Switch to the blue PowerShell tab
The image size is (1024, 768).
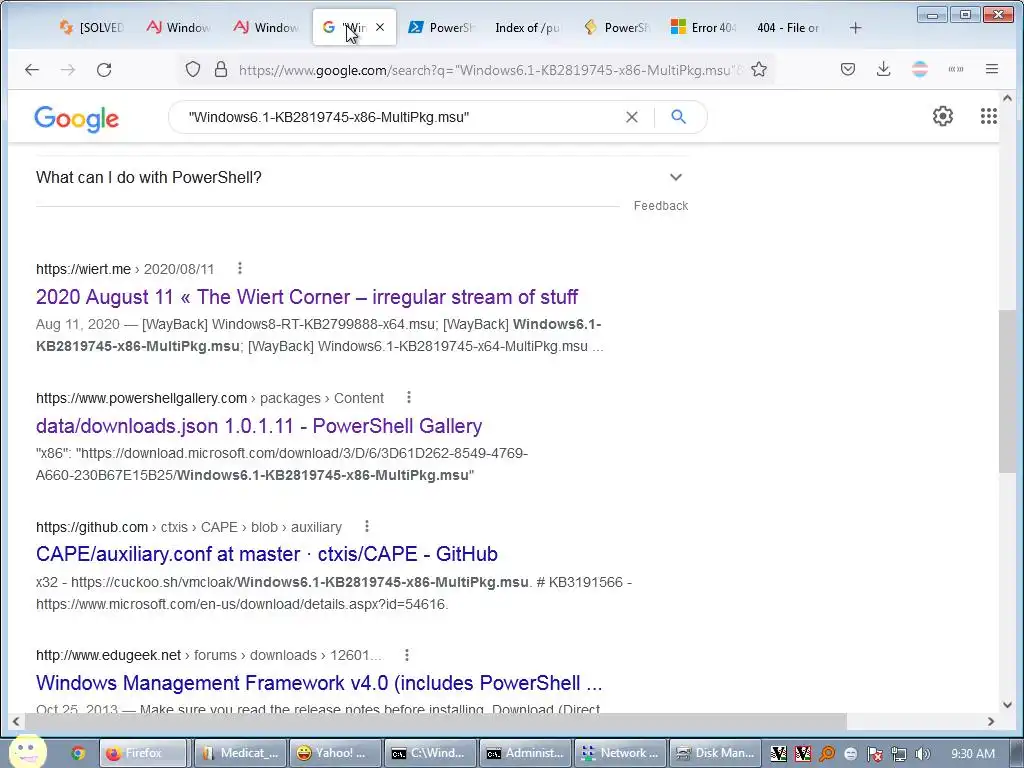pos(441,27)
